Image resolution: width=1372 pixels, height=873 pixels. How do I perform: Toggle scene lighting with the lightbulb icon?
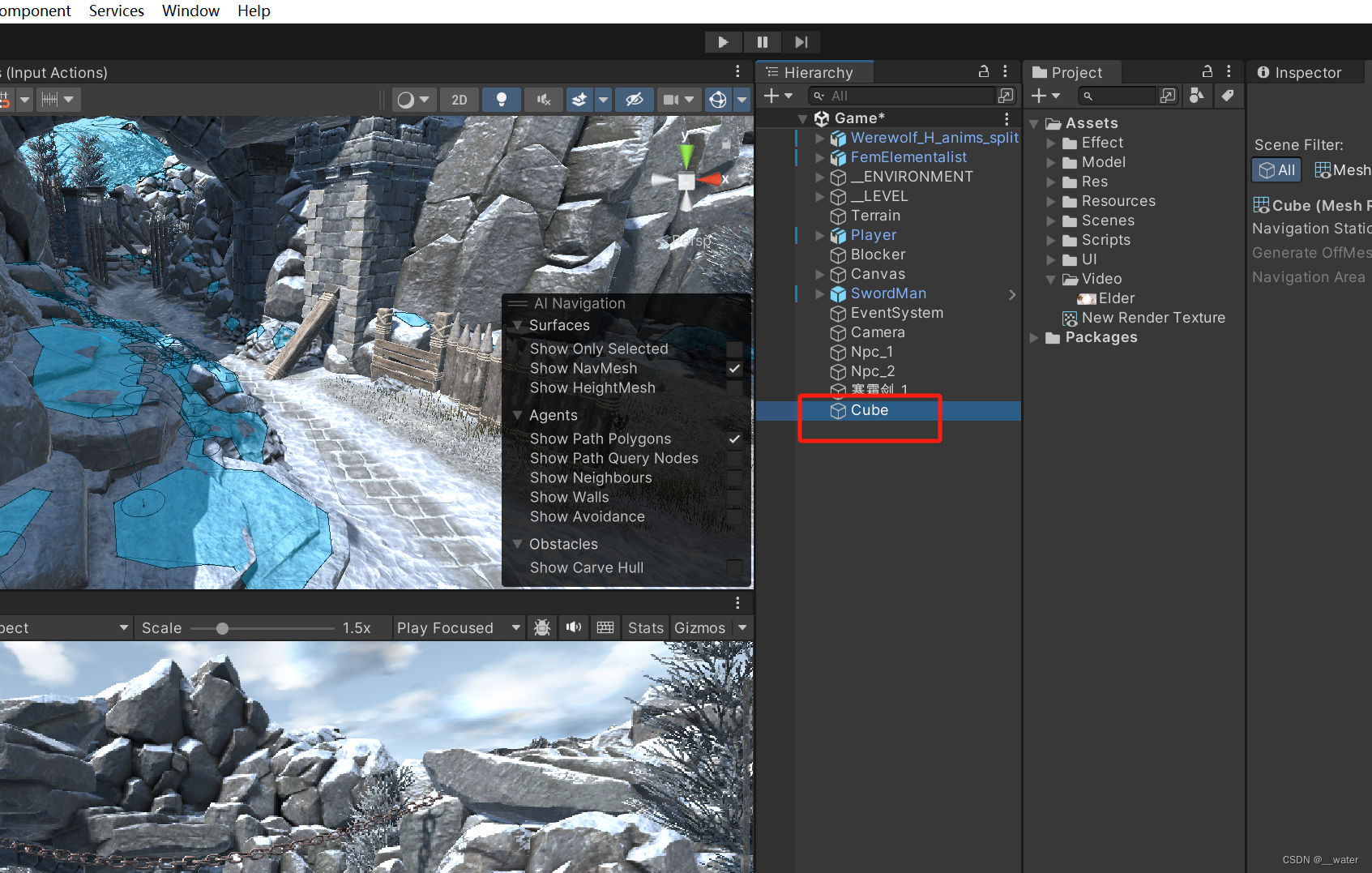(501, 99)
